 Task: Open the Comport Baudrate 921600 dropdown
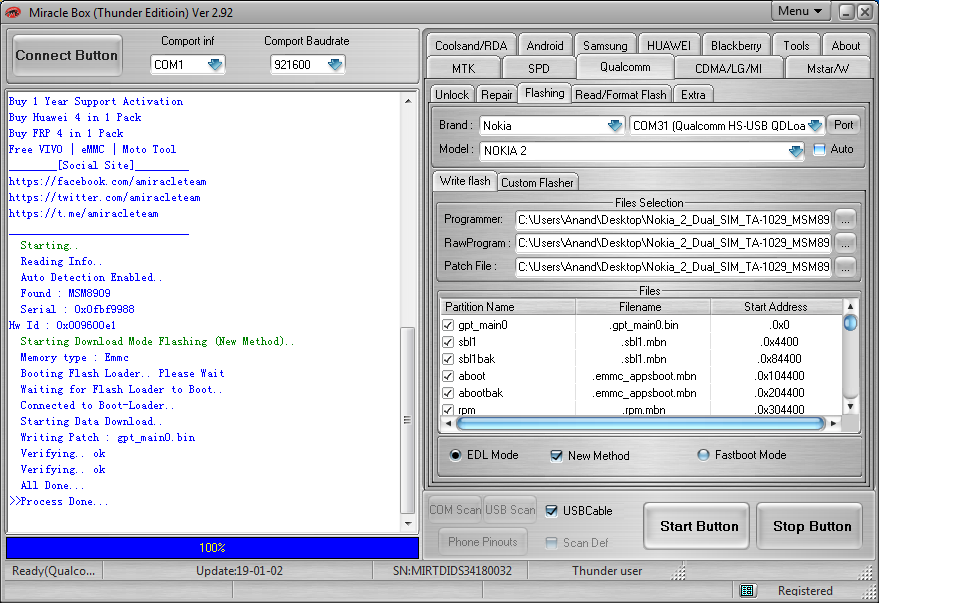[x=335, y=64]
